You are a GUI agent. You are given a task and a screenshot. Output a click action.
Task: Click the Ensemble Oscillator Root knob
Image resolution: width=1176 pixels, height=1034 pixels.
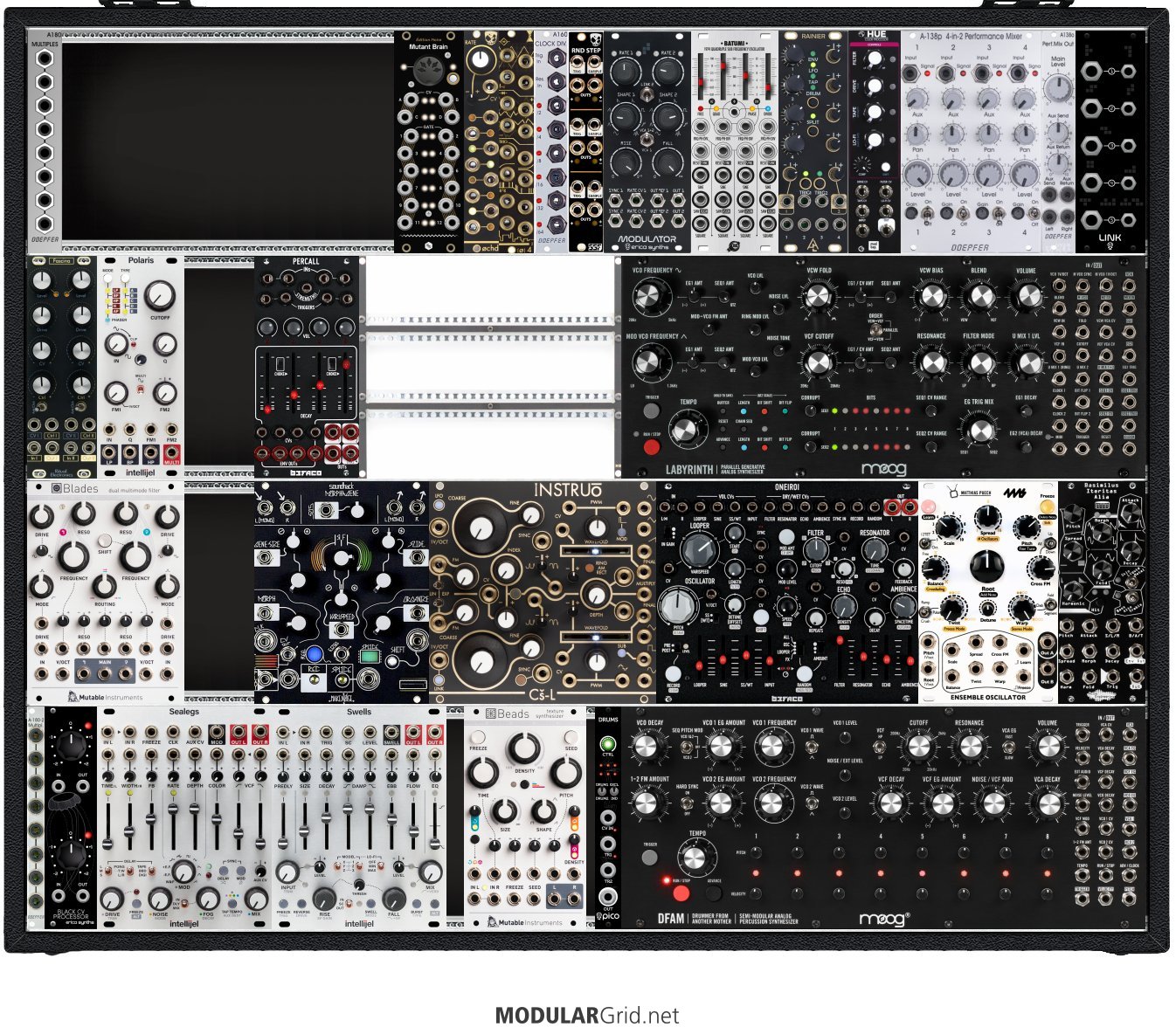[988, 566]
